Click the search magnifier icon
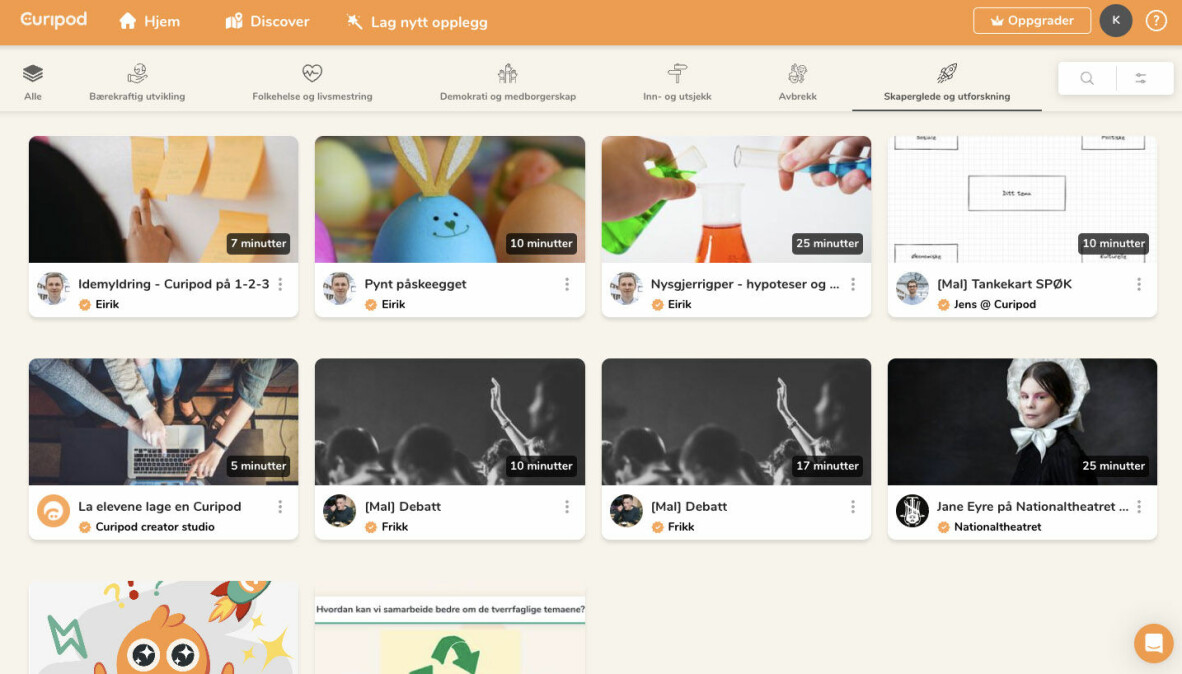The width and height of the screenshot is (1182, 674). point(1087,78)
